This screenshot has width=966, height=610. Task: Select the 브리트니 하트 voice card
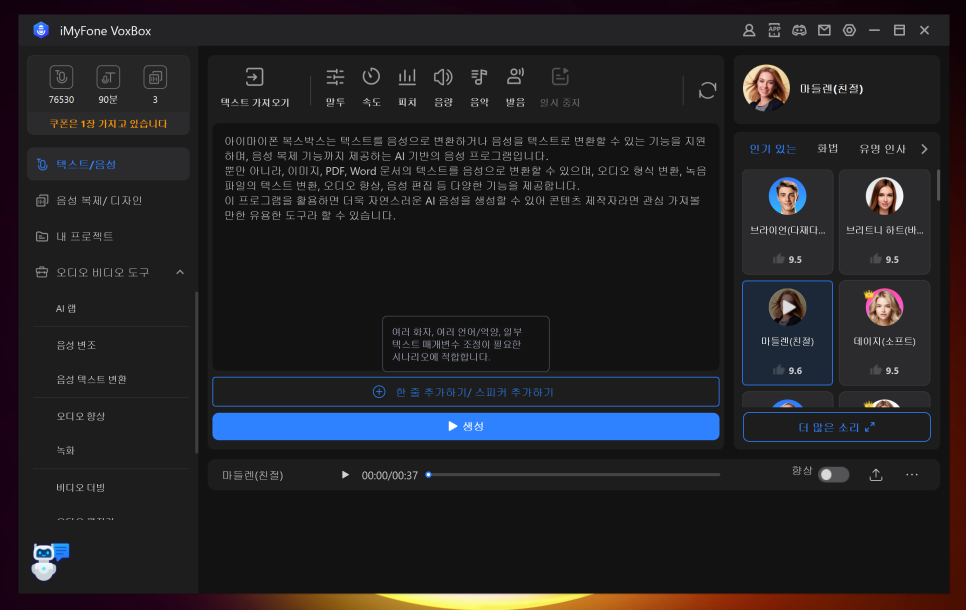tap(885, 222)
